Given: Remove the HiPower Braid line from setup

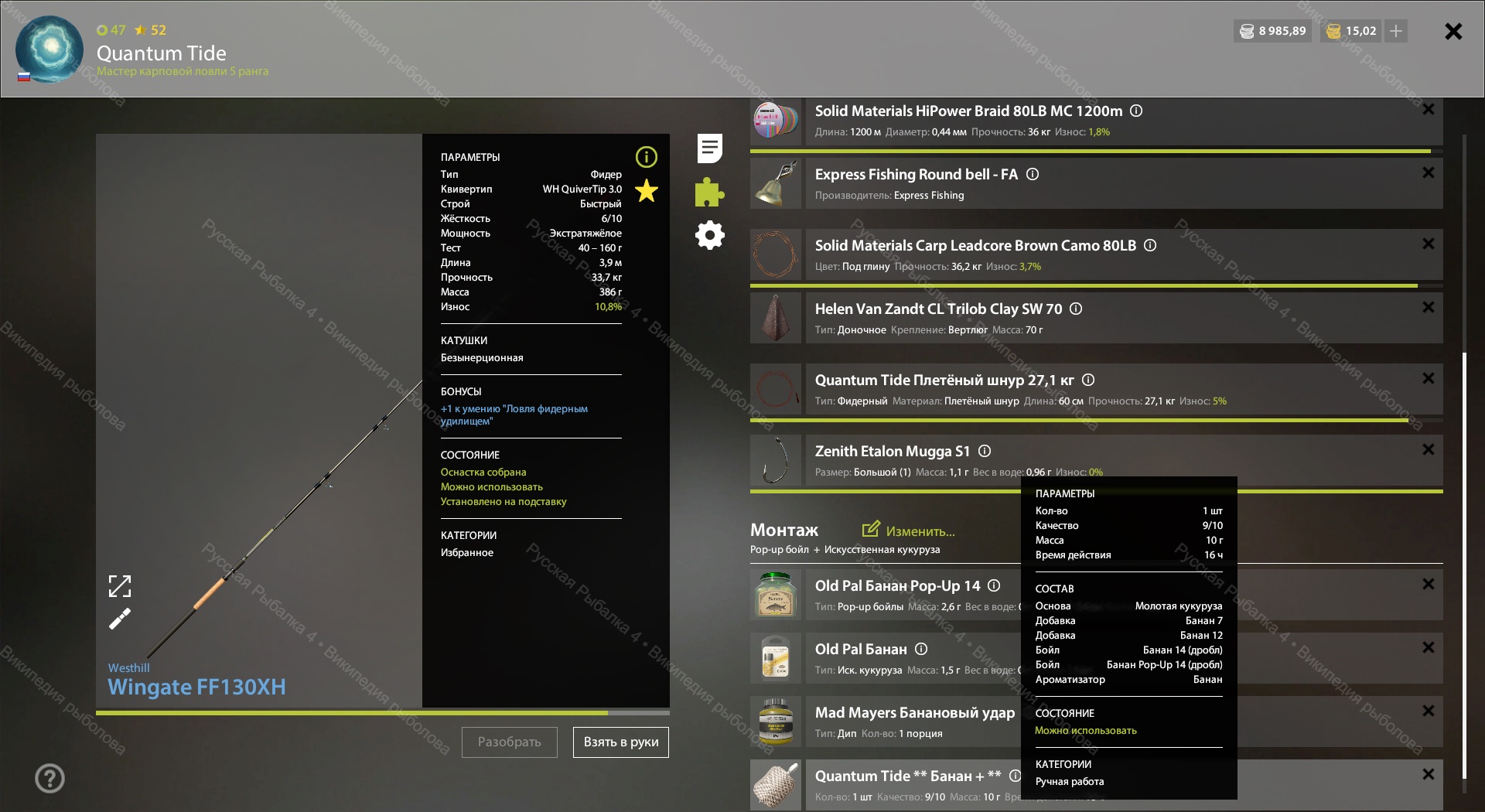Looking at the screenshot, I should 1429,110.
